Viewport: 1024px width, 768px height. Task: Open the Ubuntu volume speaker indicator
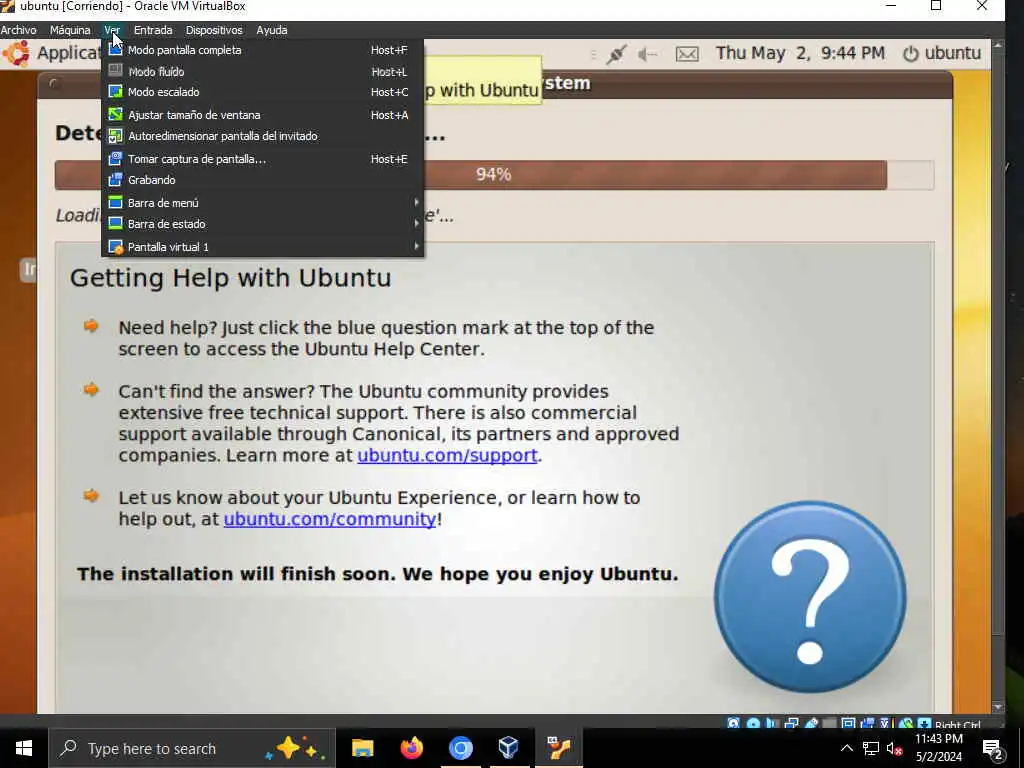click(x=648, y=54)
